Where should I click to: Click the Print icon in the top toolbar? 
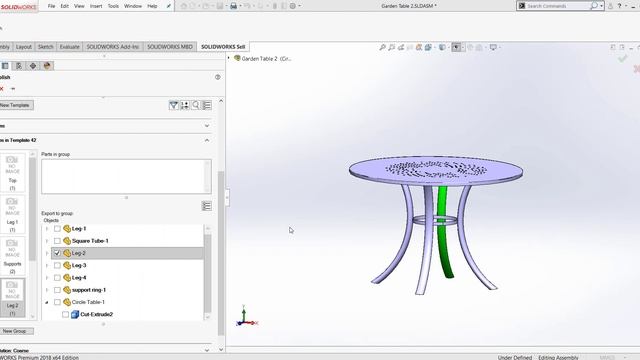coord(233,6)
